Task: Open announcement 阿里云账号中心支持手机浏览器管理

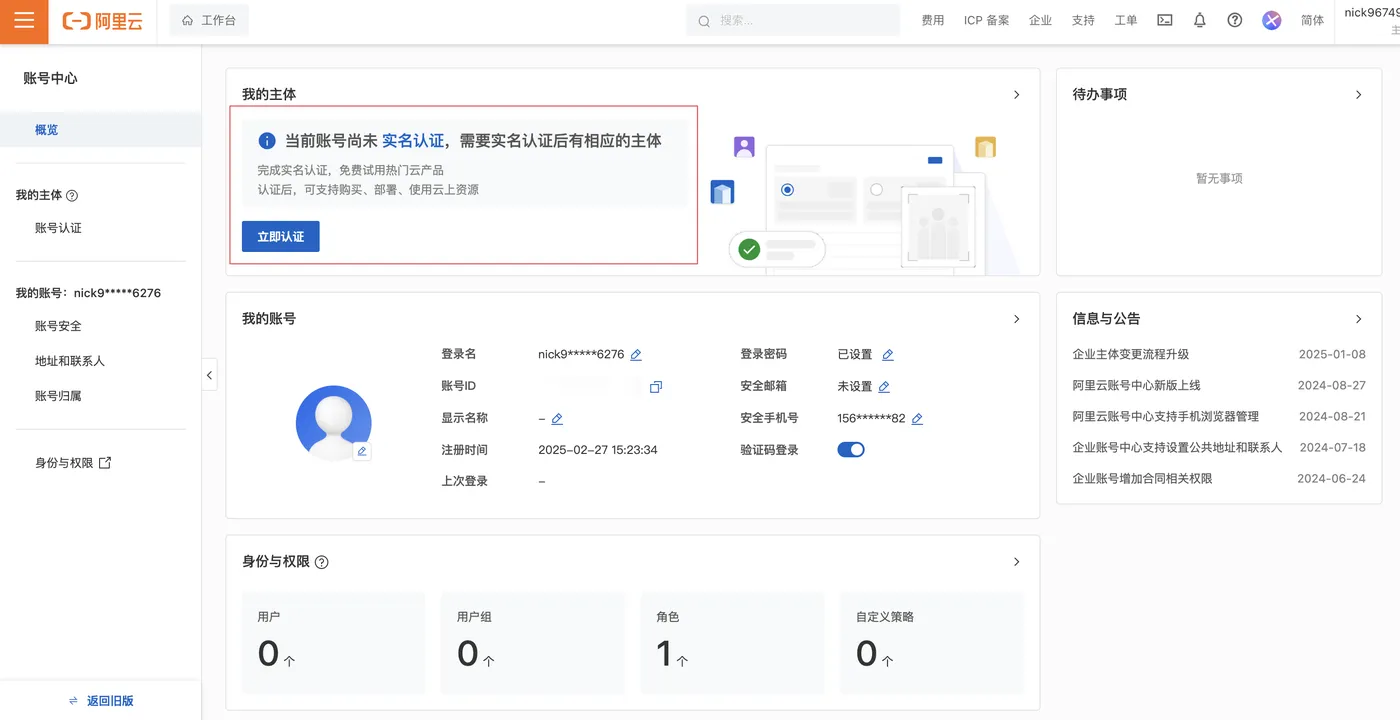Action: point(1166,416)
